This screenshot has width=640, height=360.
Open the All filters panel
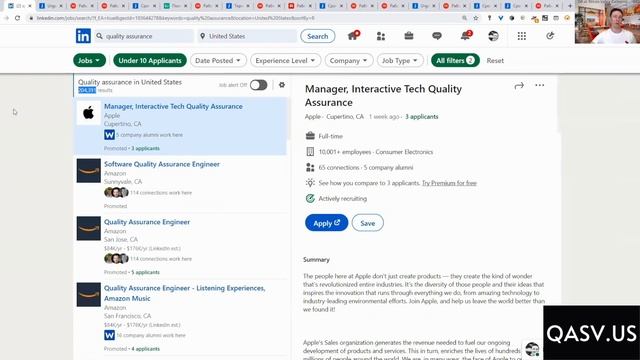[455, 60]
